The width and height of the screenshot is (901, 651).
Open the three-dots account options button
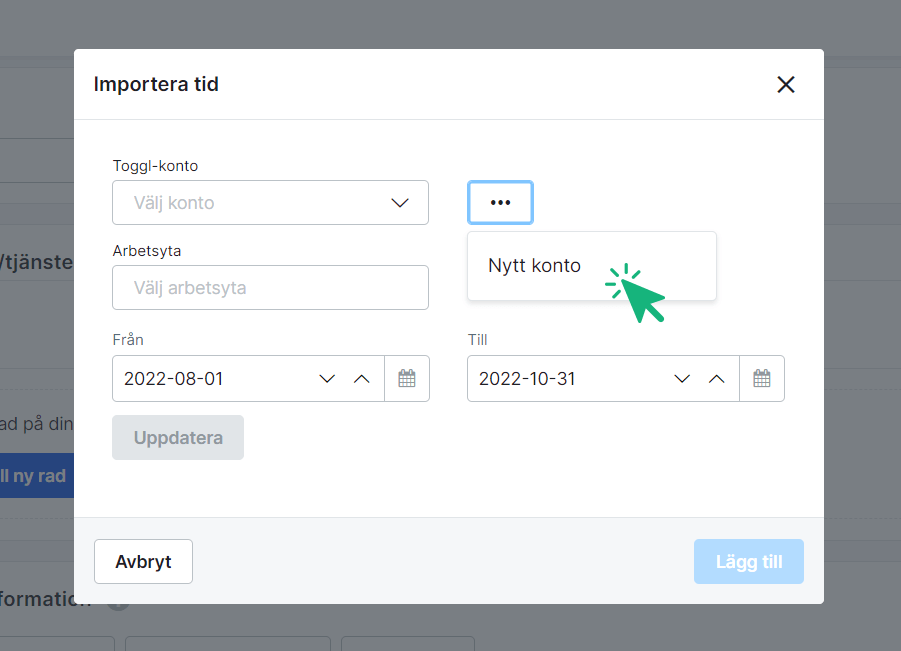pos(500,202)
